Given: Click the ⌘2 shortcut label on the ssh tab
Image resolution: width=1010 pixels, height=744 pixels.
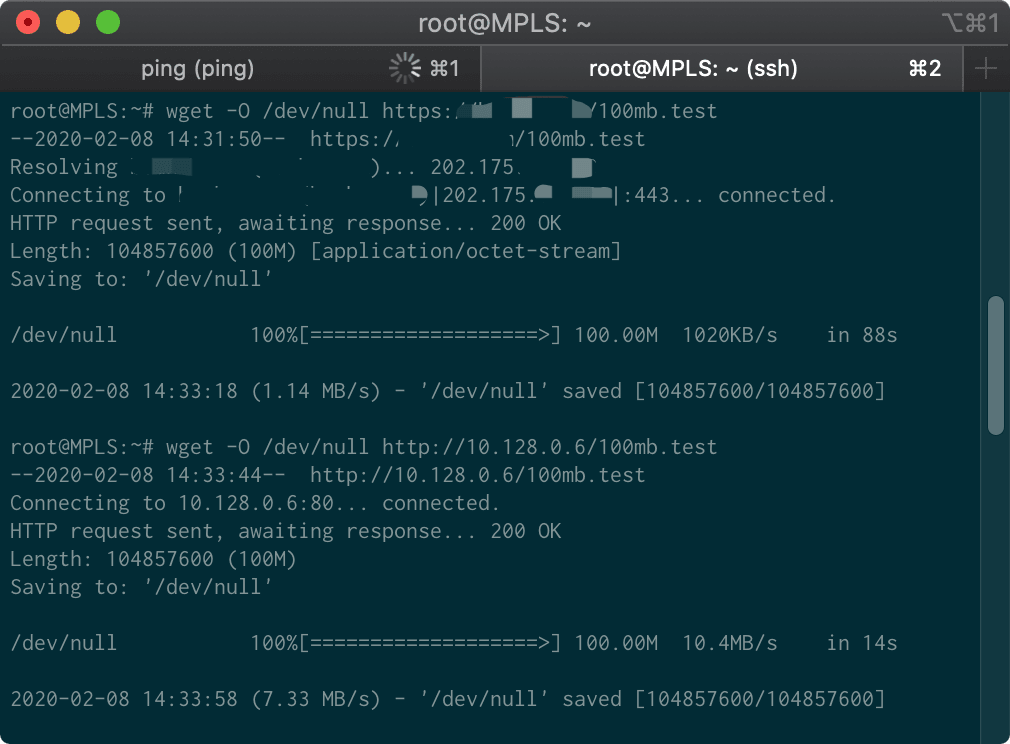Looking at the screenshot, I should tap(925, 68).
